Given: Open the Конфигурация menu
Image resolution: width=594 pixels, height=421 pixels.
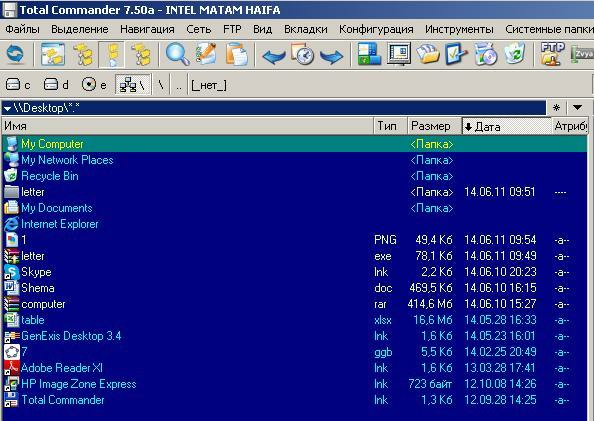Looking at the screenshot, I should pos(376,29).
